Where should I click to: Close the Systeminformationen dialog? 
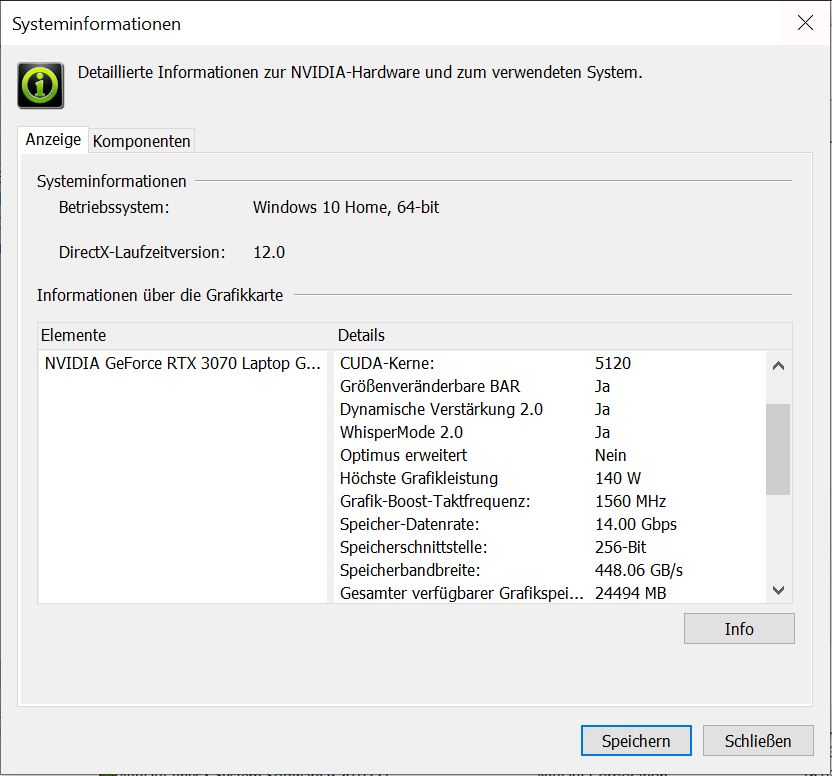805,23
